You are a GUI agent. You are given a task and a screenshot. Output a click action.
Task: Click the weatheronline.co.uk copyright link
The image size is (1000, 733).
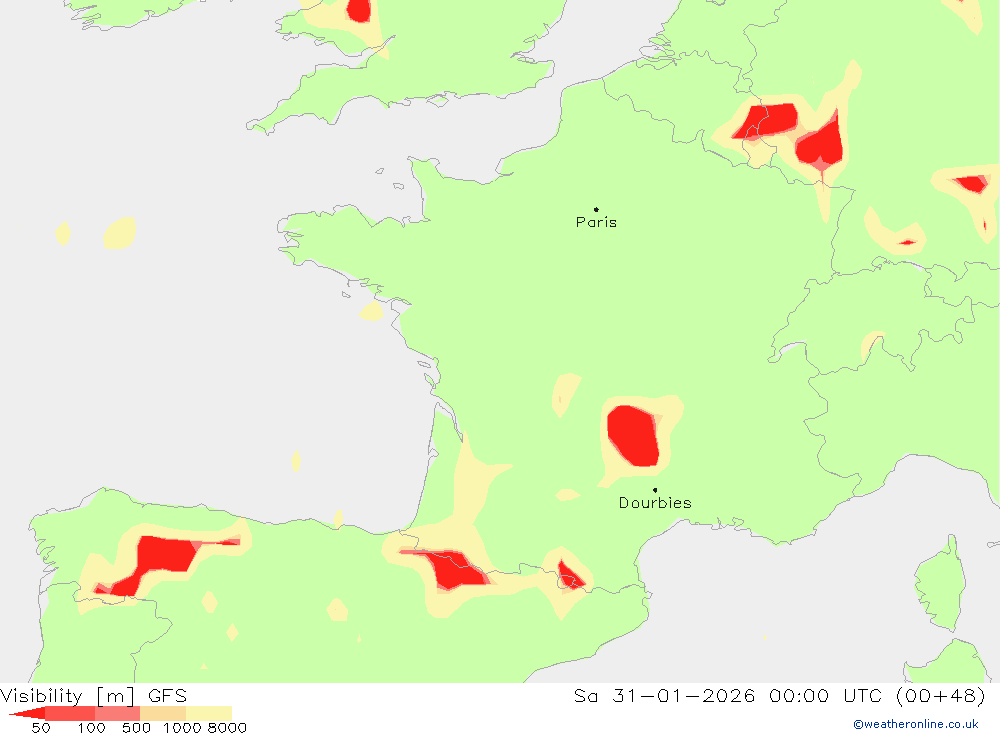click(916, 724)
